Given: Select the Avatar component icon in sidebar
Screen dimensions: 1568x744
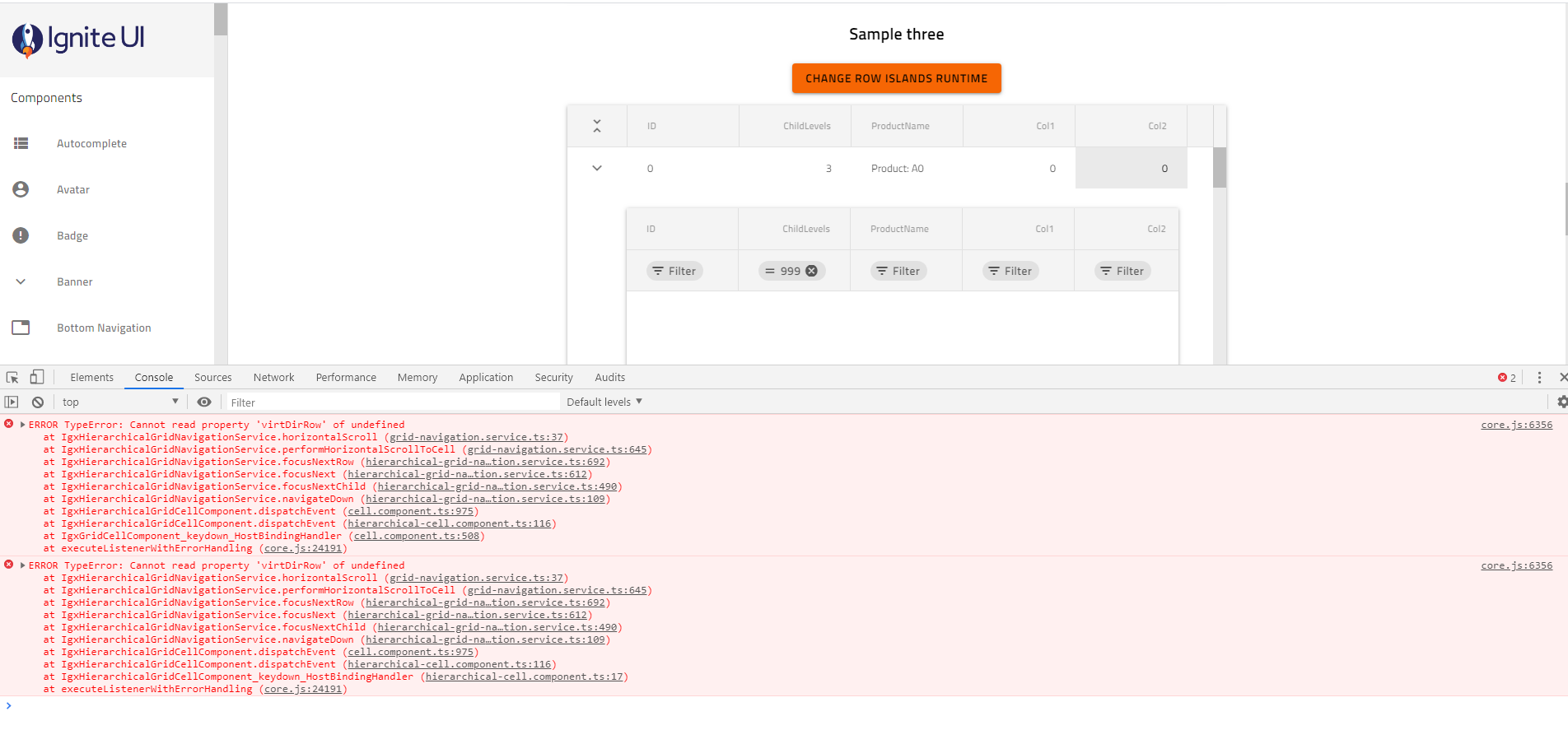Looking at the screenshot, I should coord(21,188).
